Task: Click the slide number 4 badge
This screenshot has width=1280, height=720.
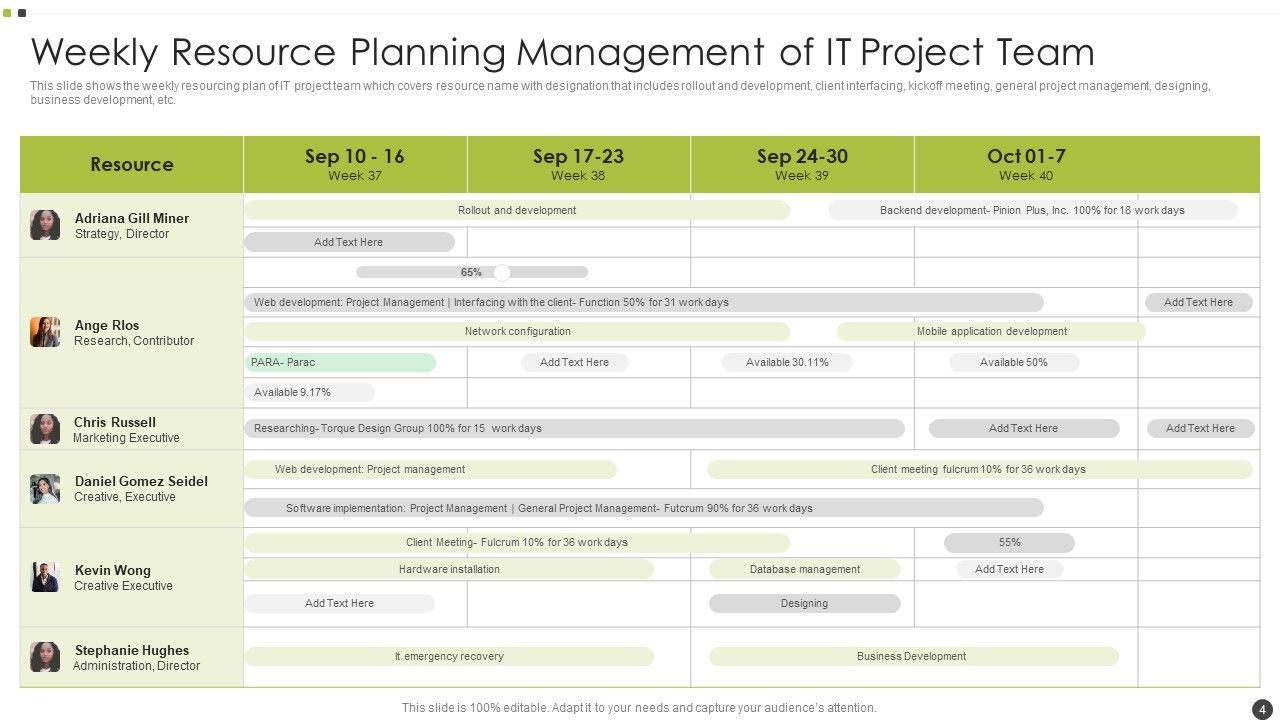Action: click(1261, 708)
